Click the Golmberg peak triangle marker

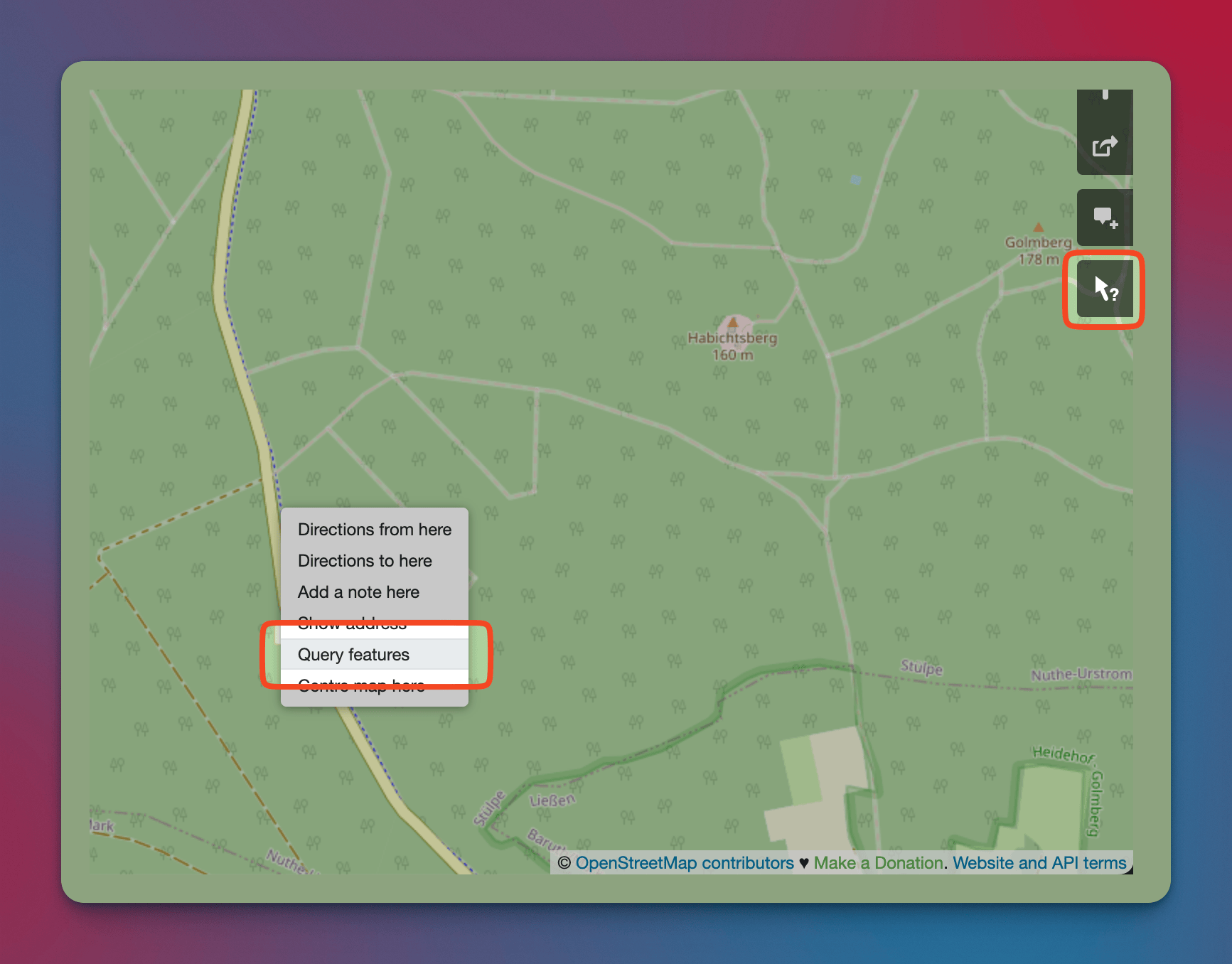[x=1039, y=227]
